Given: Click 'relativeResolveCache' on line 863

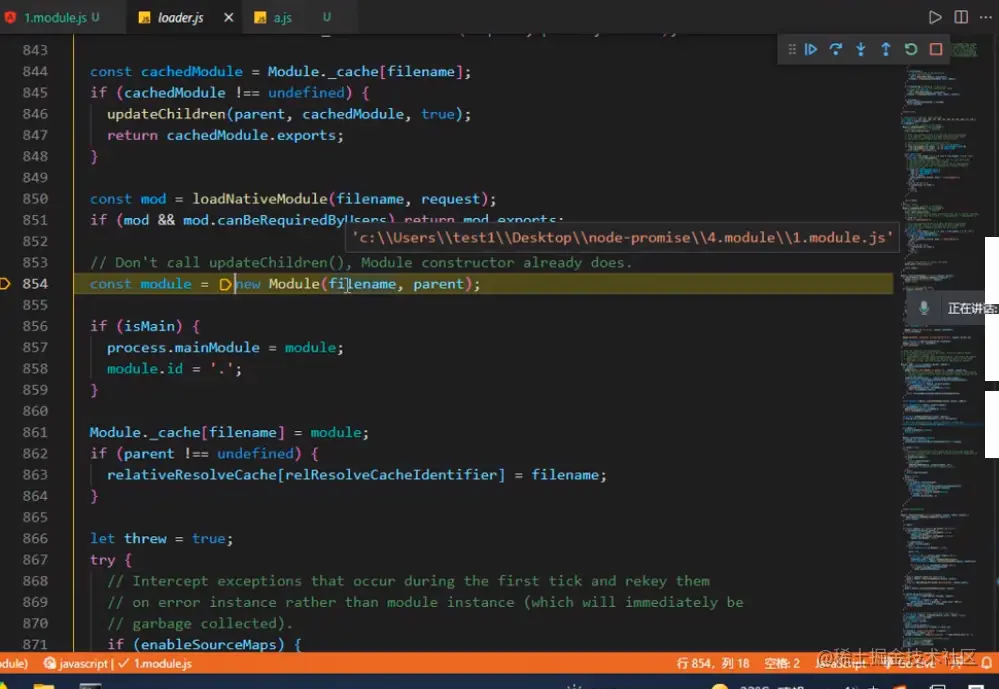Looking at the screenshot, I should click(191, 475).
